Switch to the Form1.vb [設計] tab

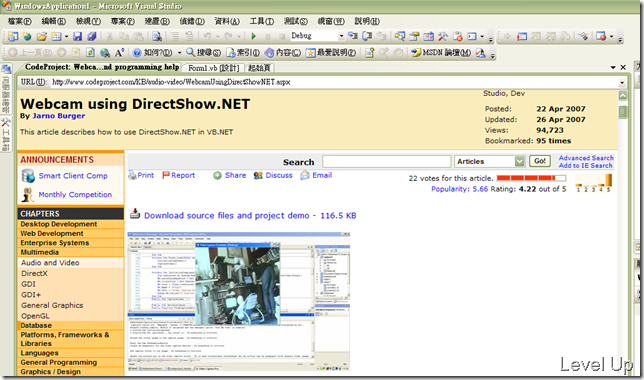[x=213, y=68]
